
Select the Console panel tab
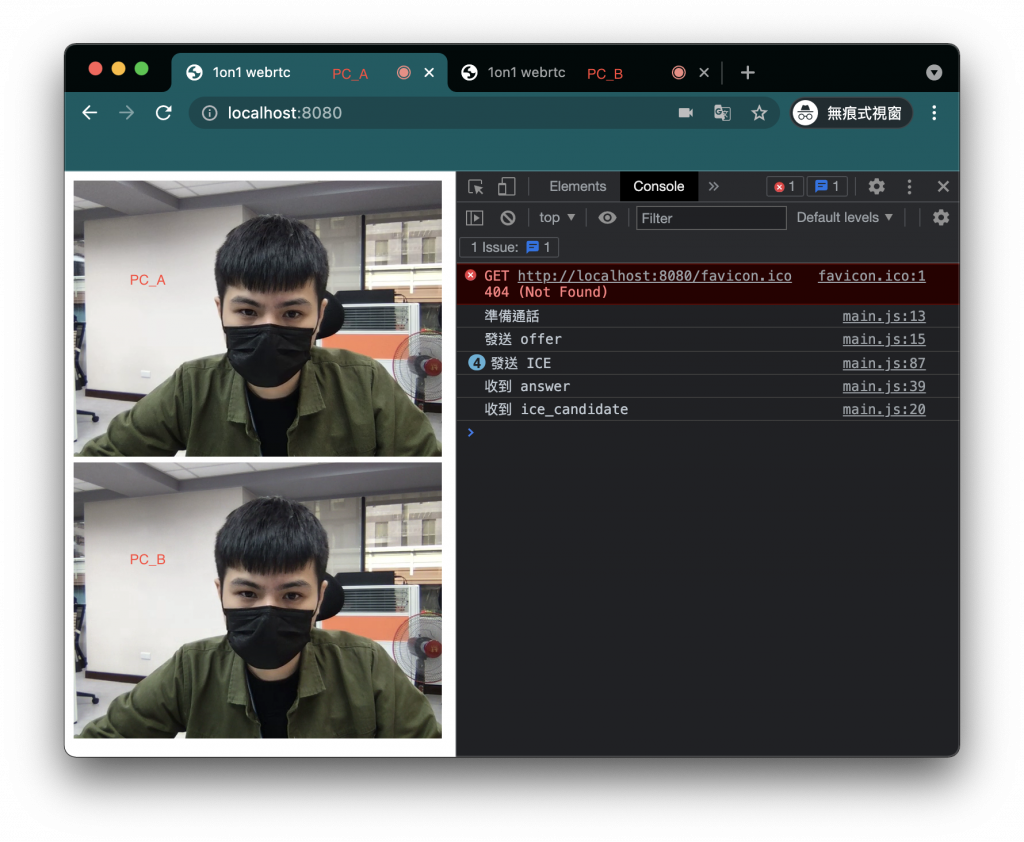coord(658,187)
